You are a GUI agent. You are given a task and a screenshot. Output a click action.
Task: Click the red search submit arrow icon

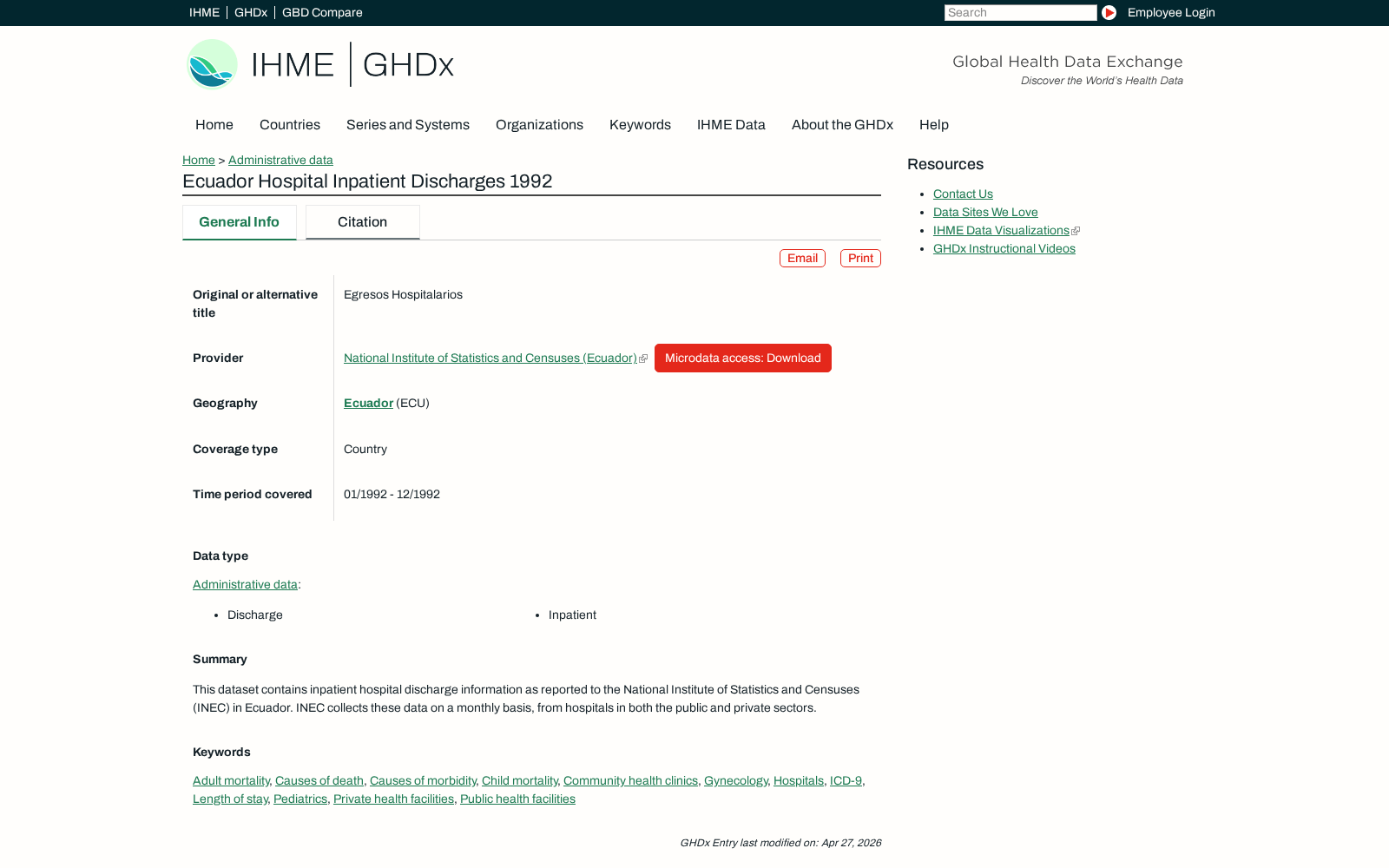[x=1109, y=12]
